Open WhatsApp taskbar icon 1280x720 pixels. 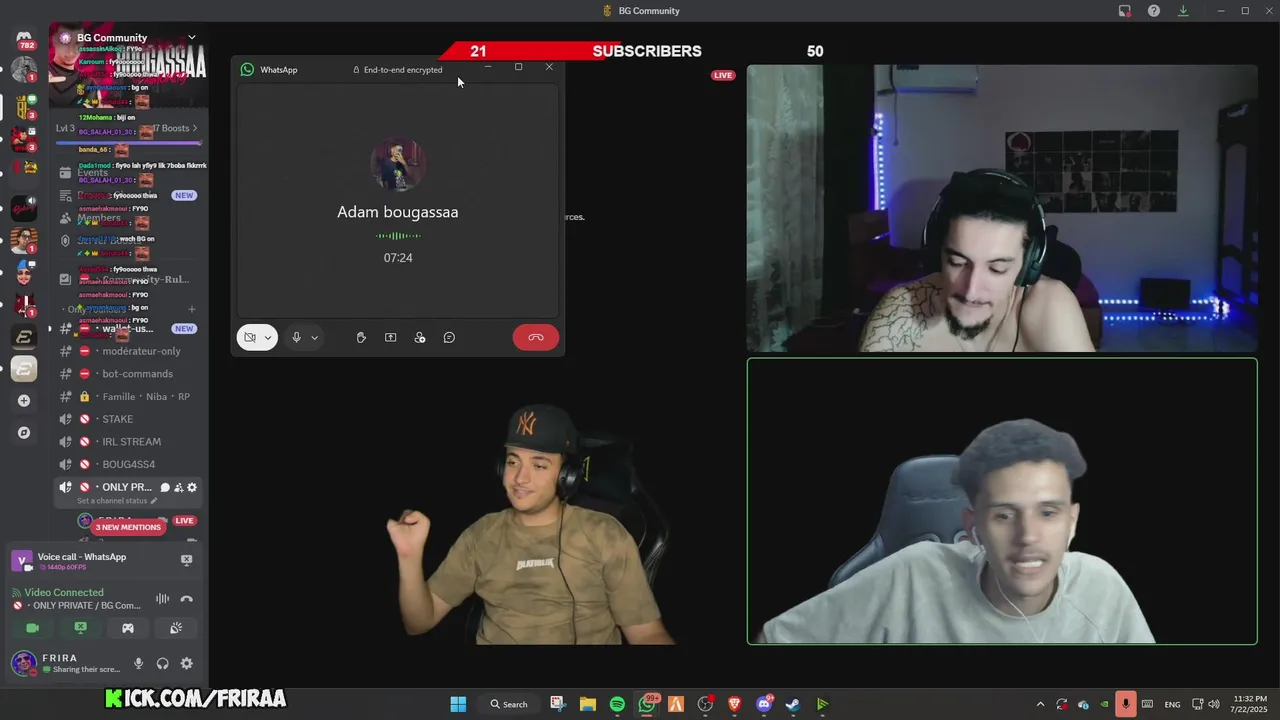647,704
